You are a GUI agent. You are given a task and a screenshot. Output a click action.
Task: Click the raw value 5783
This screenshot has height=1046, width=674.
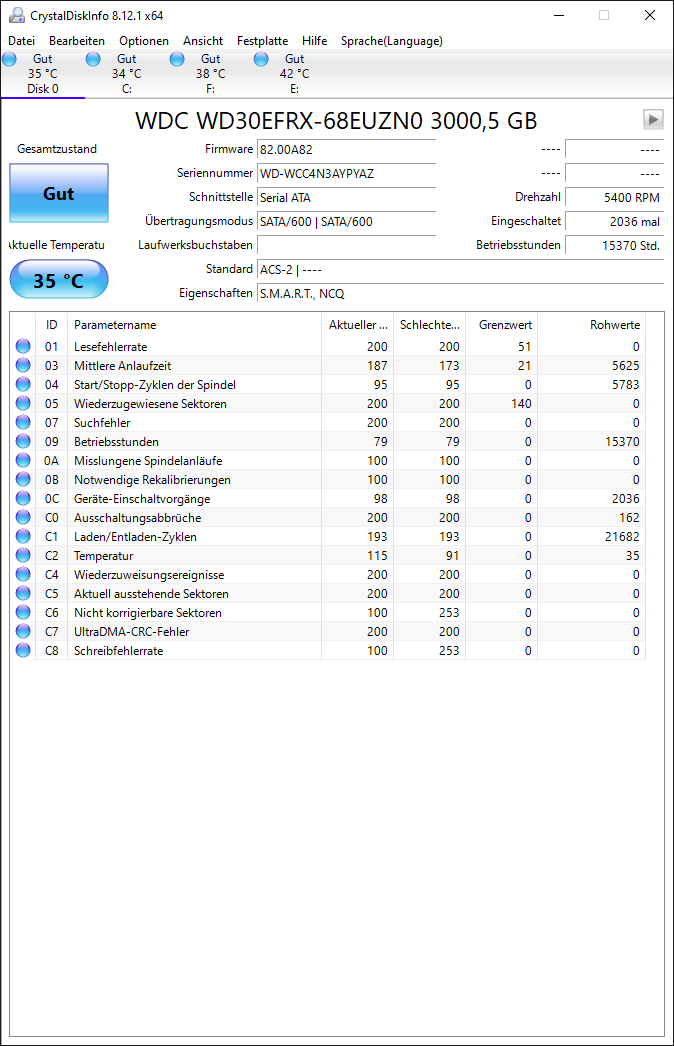(625, 384)
